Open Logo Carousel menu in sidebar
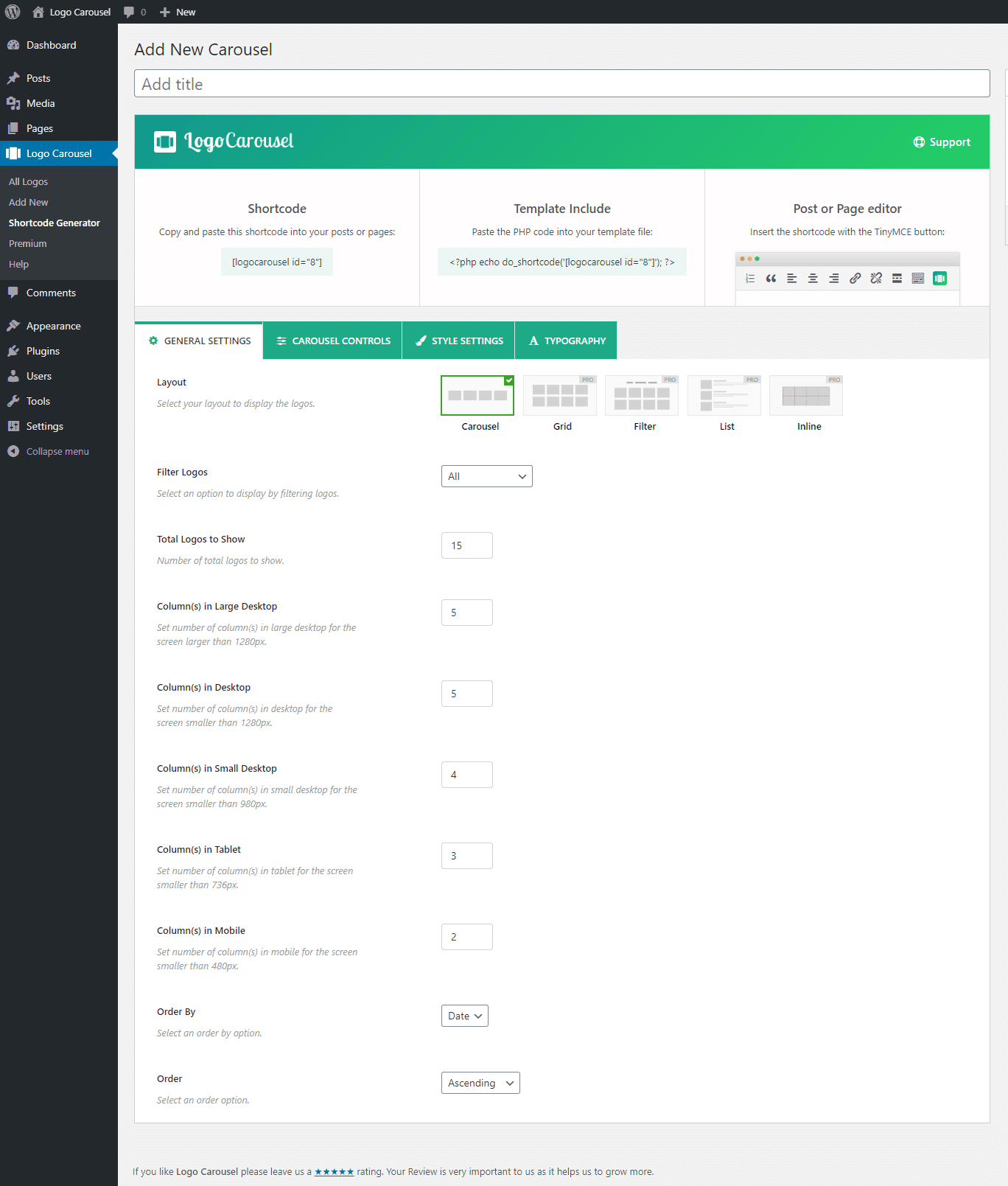 click(59, 153)
